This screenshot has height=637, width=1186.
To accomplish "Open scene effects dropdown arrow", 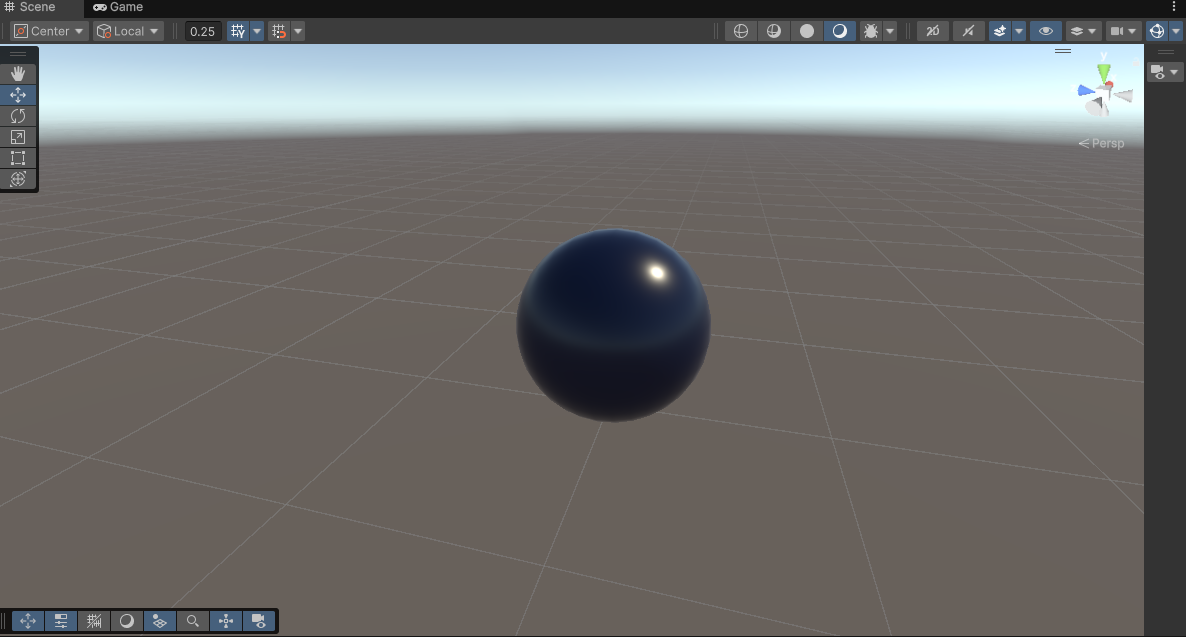I will tap(1019, 31).
